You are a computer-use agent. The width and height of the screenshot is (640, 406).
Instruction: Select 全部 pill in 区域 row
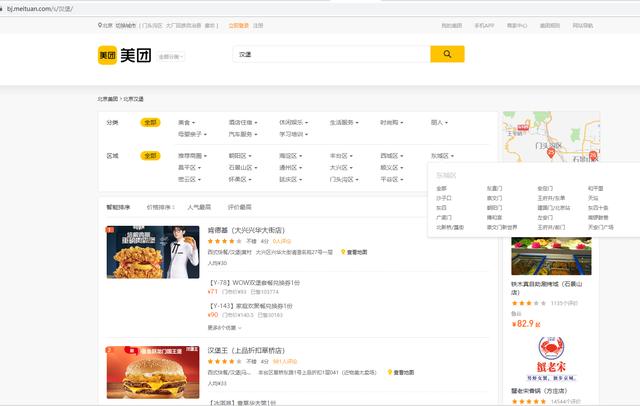coord(150,156)
